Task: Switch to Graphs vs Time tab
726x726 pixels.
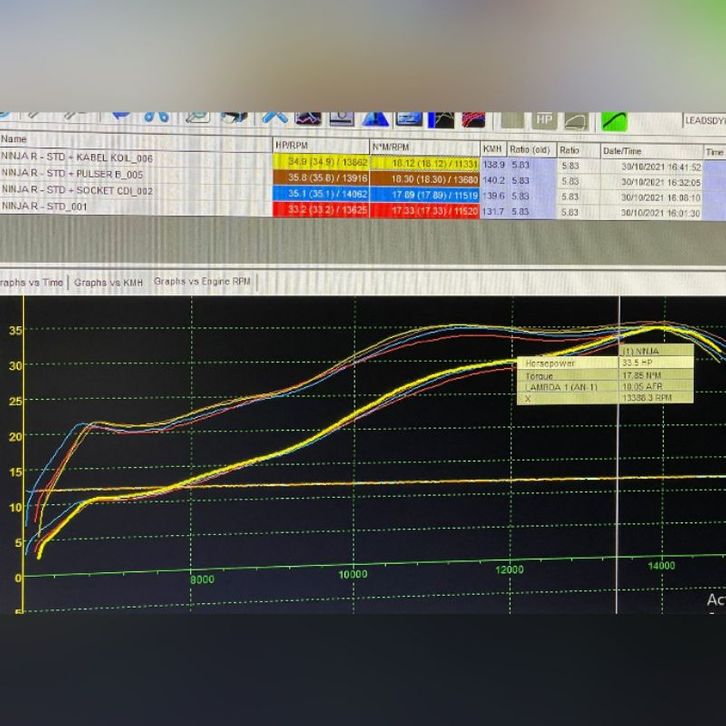Action: point(32,283)
